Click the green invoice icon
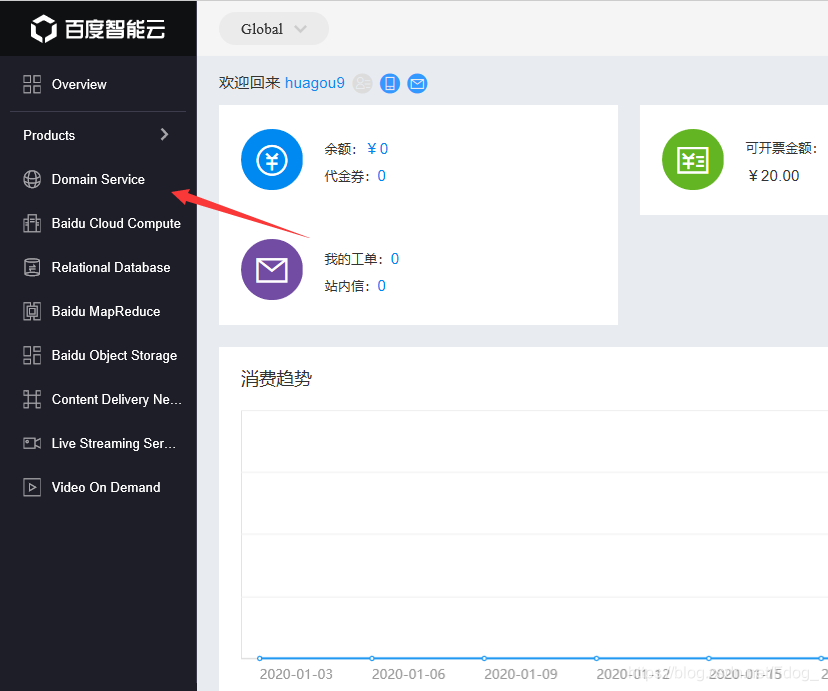828x691 pixels. (x=693, y=159)
